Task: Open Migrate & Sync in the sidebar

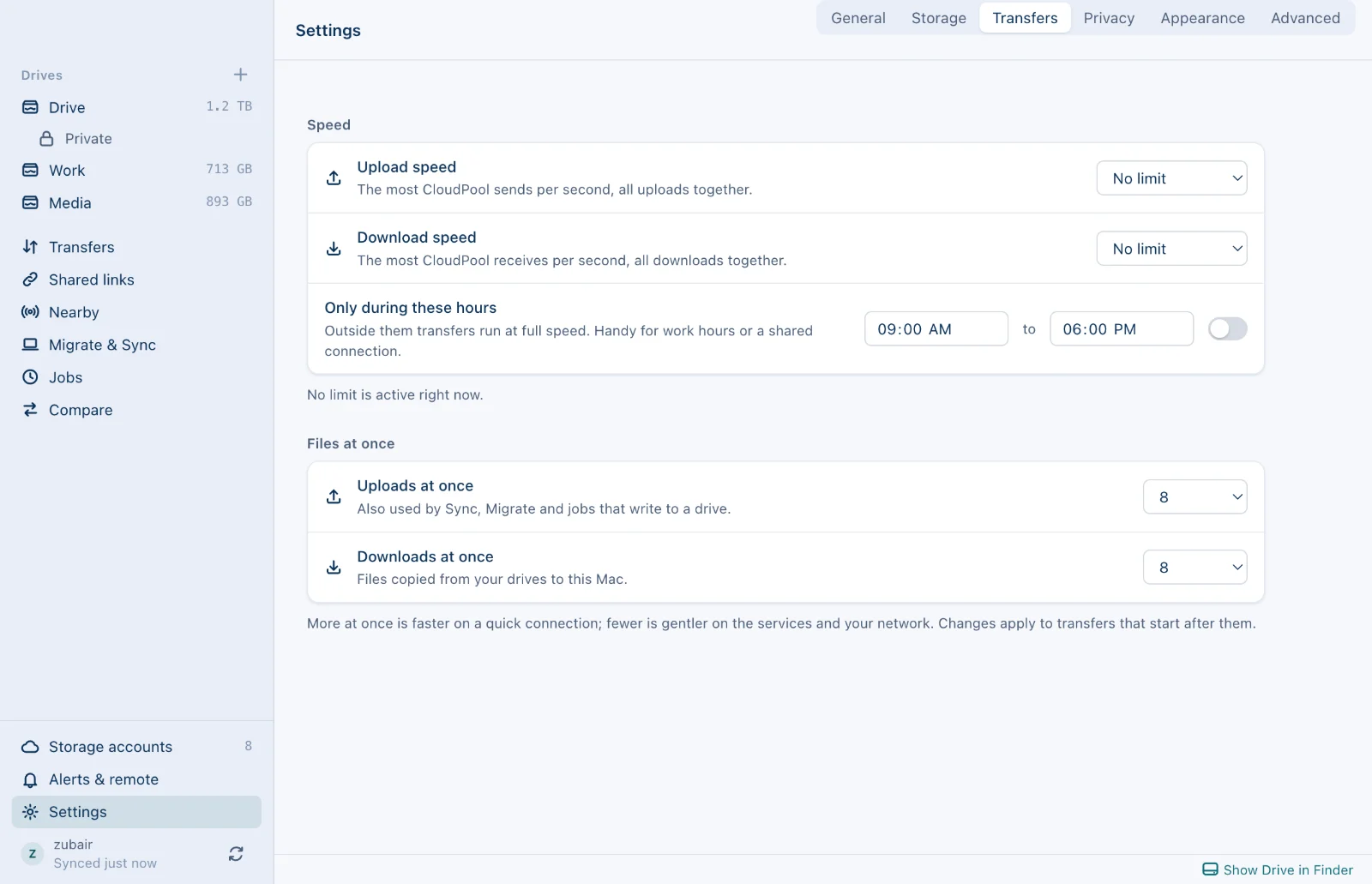Action: click(x=136, y=345)
